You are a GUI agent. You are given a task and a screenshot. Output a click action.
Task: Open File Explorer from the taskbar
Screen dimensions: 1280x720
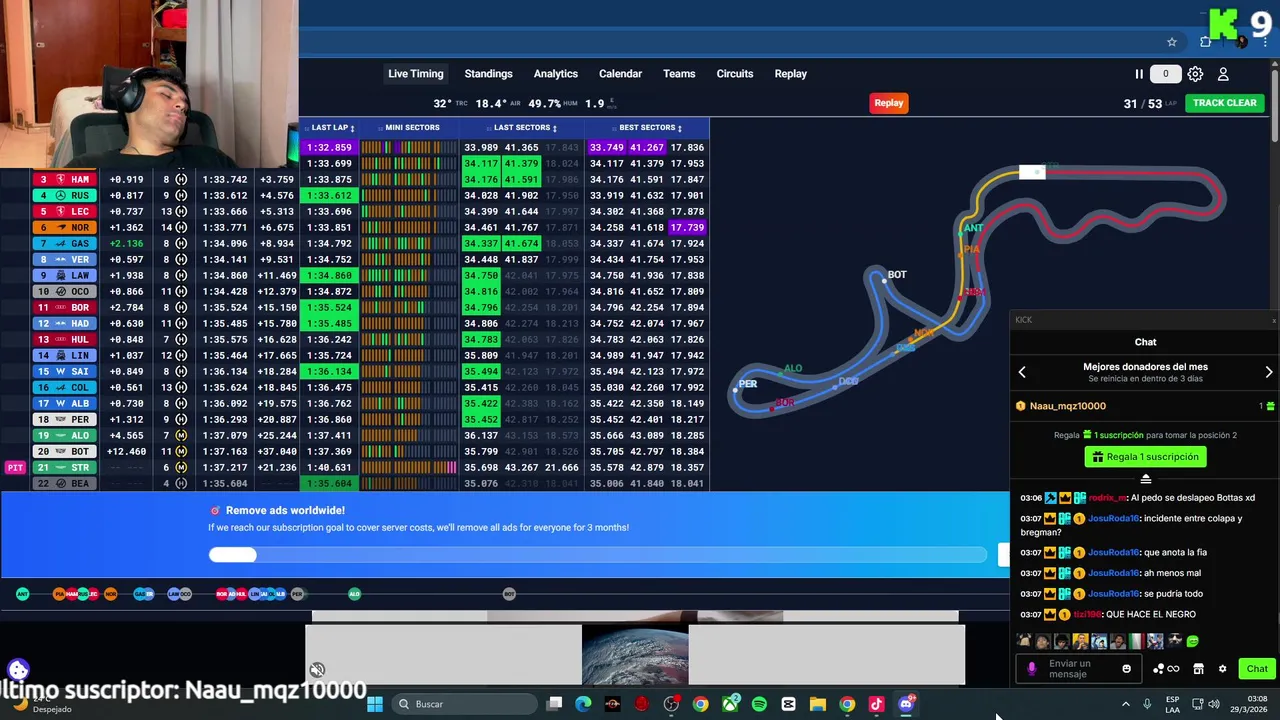(x=817, y=704)
